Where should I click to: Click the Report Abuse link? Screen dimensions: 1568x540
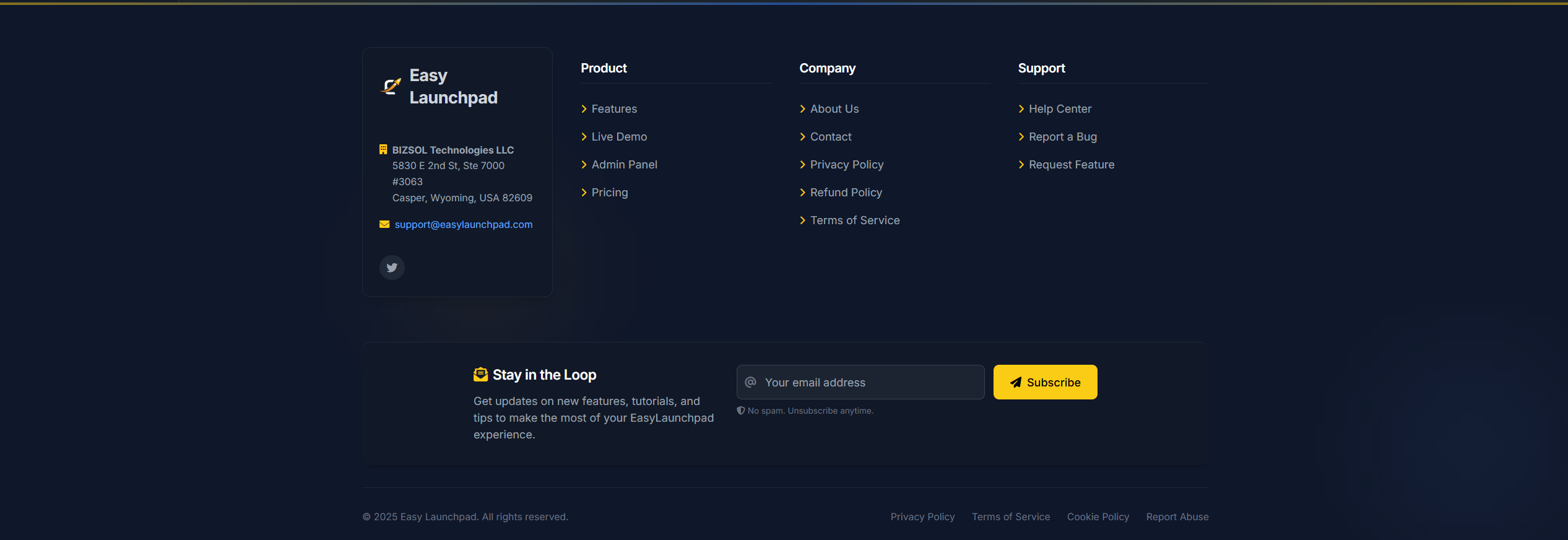1177,516
